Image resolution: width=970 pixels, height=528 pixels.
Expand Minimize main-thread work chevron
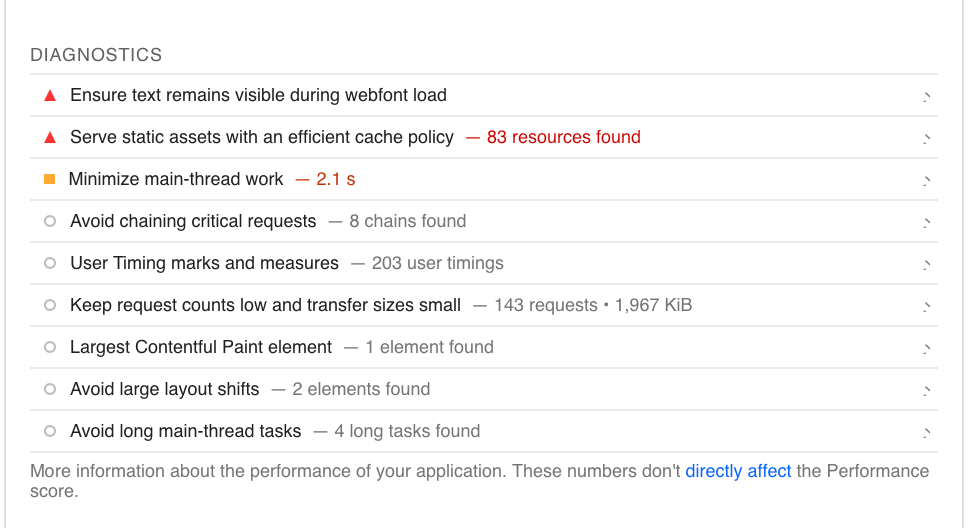point(926,181)
